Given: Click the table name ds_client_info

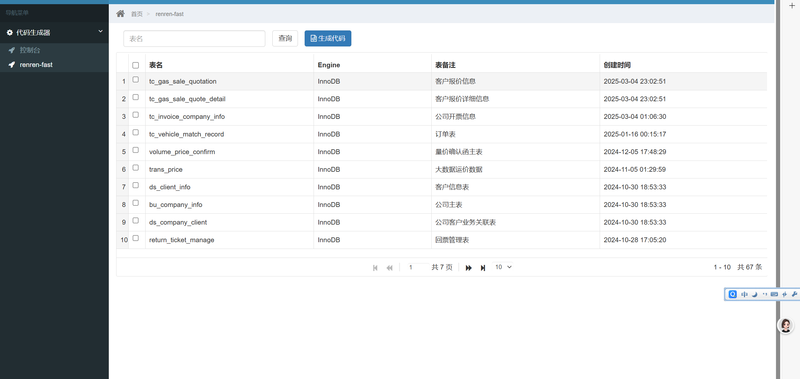Looking at the screenshot, I should pyautogui.click(x=170, y=187).
